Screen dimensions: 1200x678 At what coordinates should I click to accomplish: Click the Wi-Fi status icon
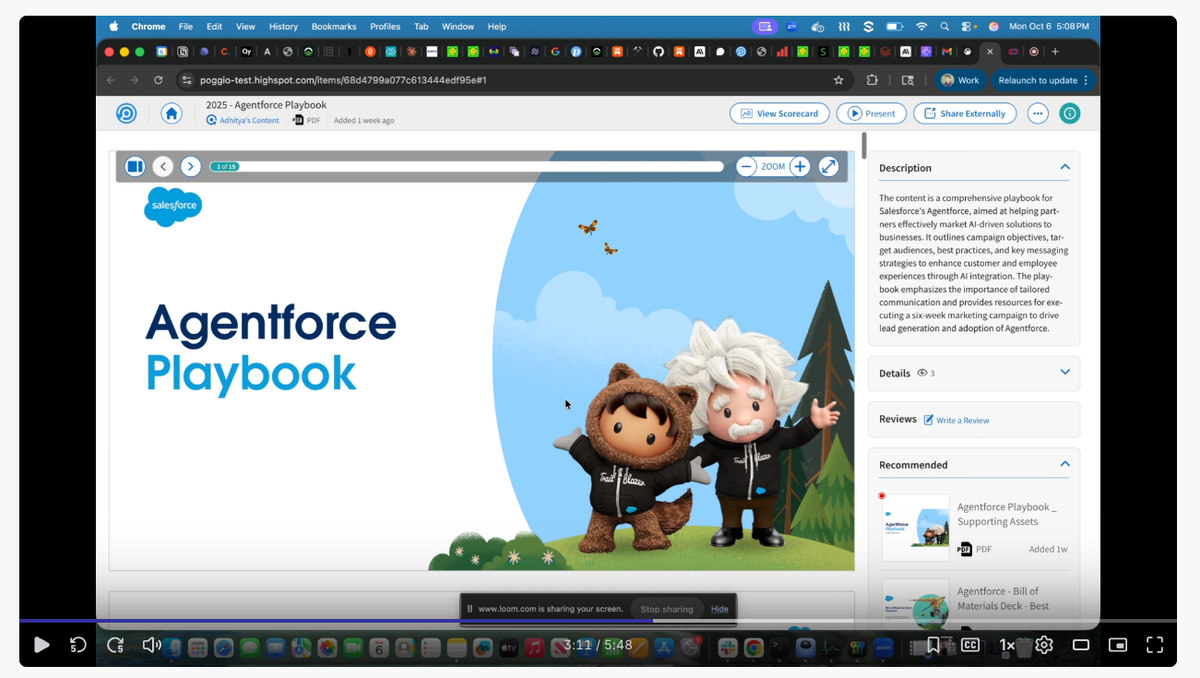921,27
